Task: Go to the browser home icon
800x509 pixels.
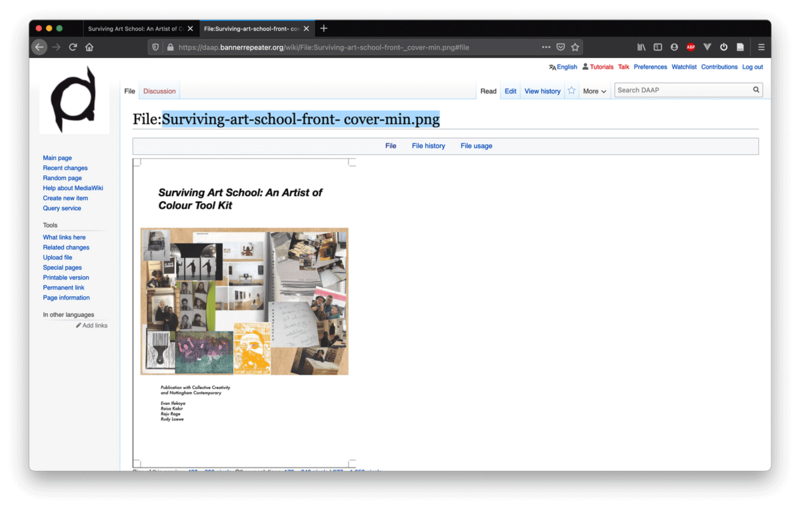Action: coord(89,47)
